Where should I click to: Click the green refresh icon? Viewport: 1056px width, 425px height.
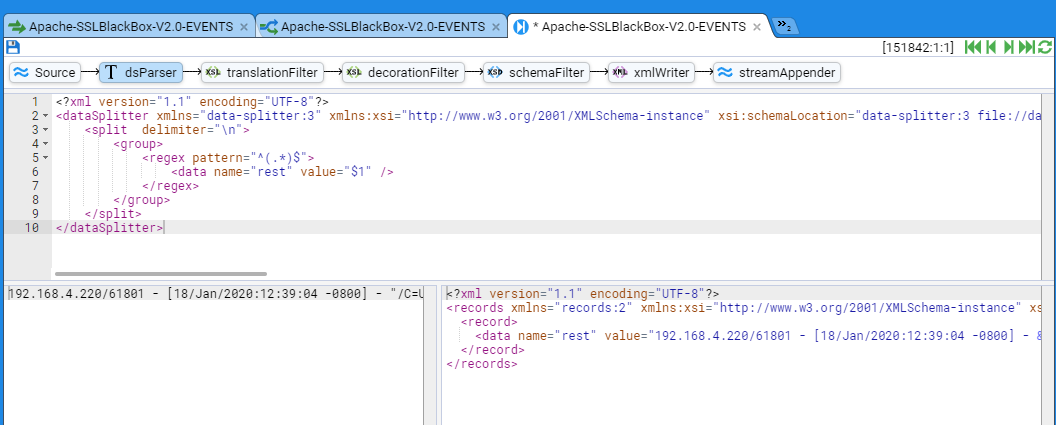(1045, 47)
